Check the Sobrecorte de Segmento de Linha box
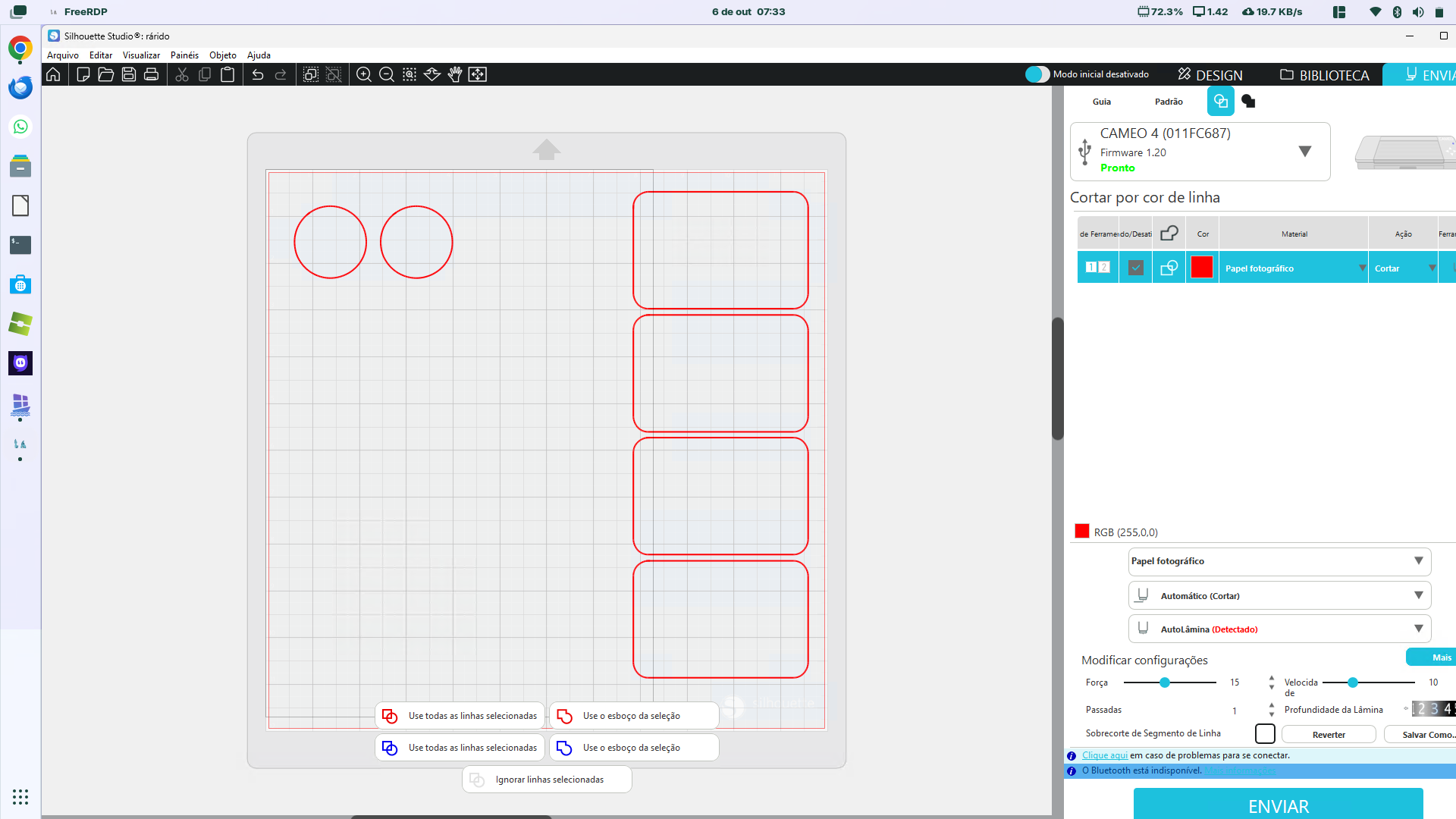The height and width of the screenshot is (819, 1456). tap(1265, 734)
